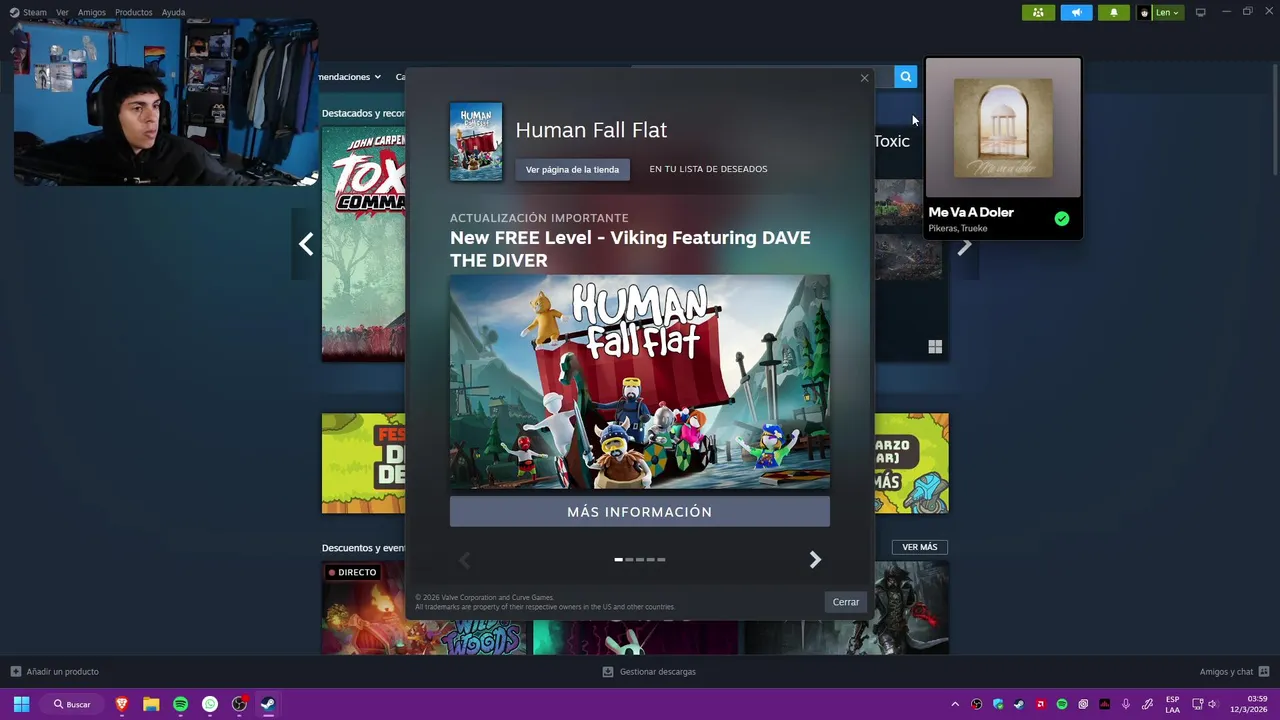
Task: Go to next update with right arrow
Action: tap(815, 560)
